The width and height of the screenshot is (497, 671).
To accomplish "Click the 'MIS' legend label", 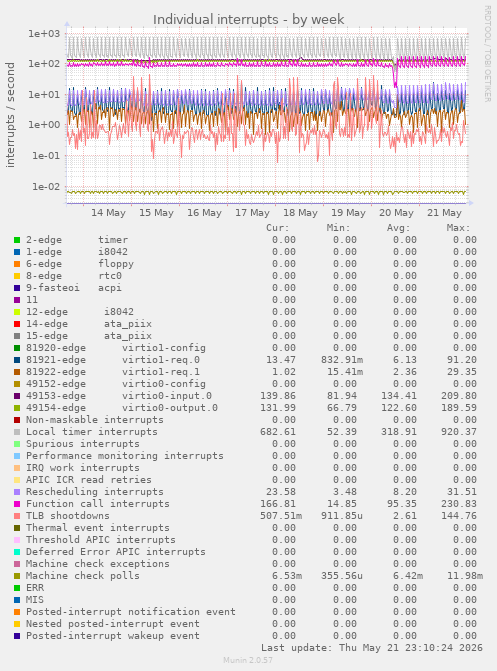I will tap(35, 600).
